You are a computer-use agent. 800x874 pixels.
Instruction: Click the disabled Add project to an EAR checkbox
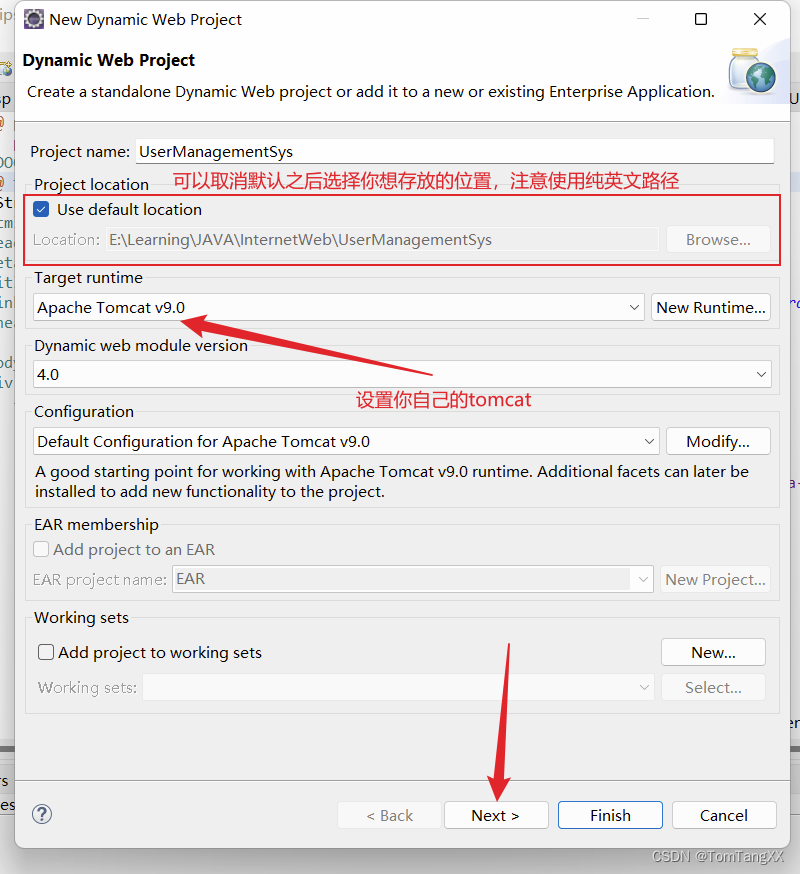(x=41, y=549)
